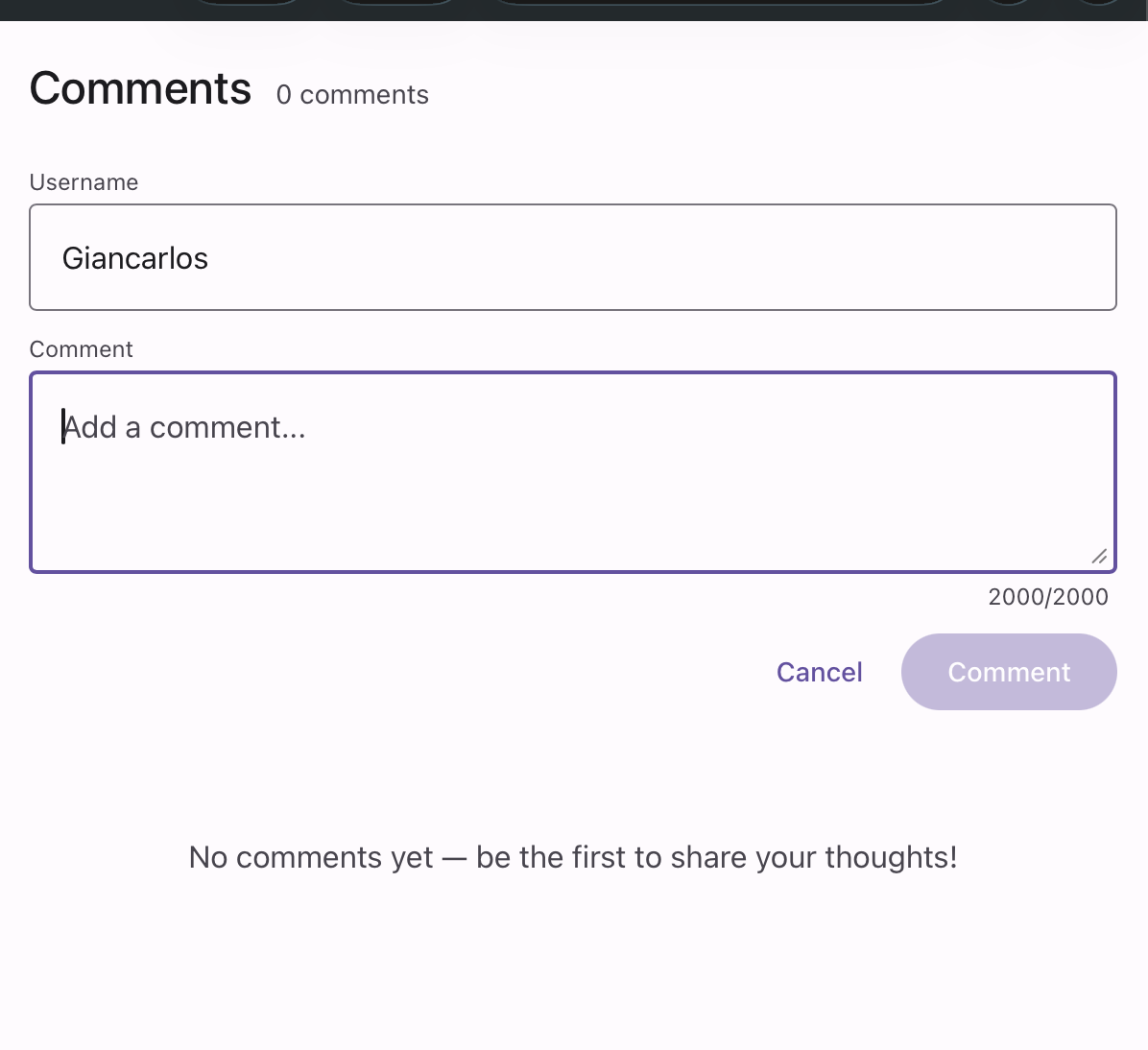Click the Comments heading
Image resolution: width=1148 pixels, height=1050 pixels.
140,89
